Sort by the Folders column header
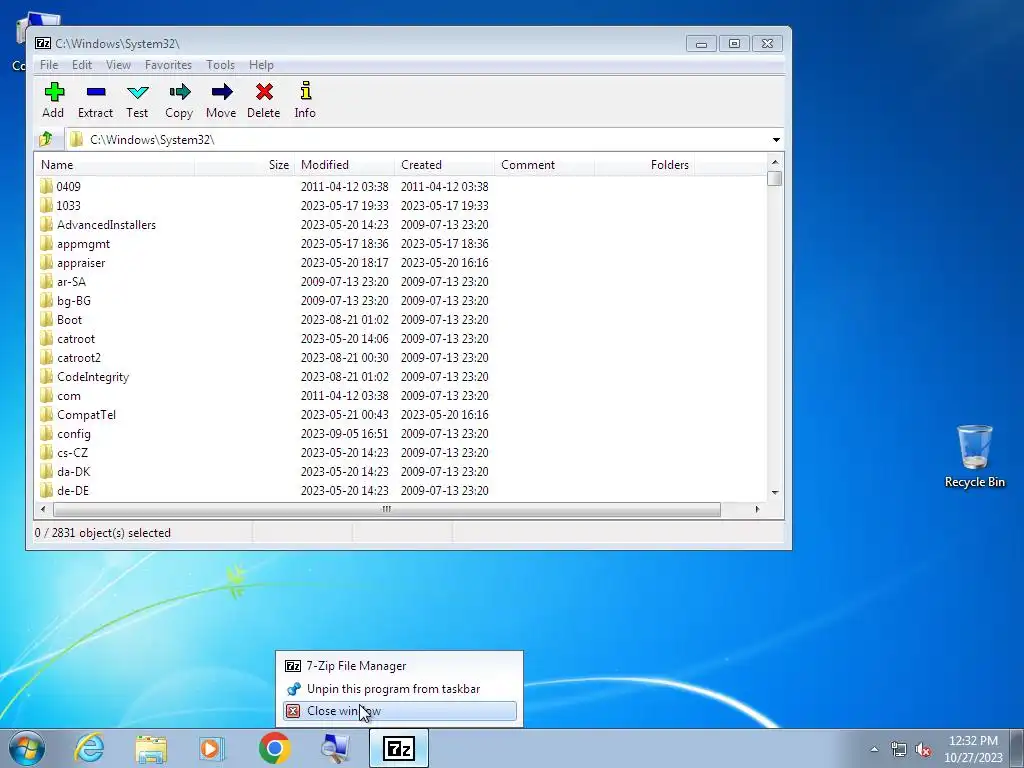This screenshot has height=768, width=1024. click(644, 165)
